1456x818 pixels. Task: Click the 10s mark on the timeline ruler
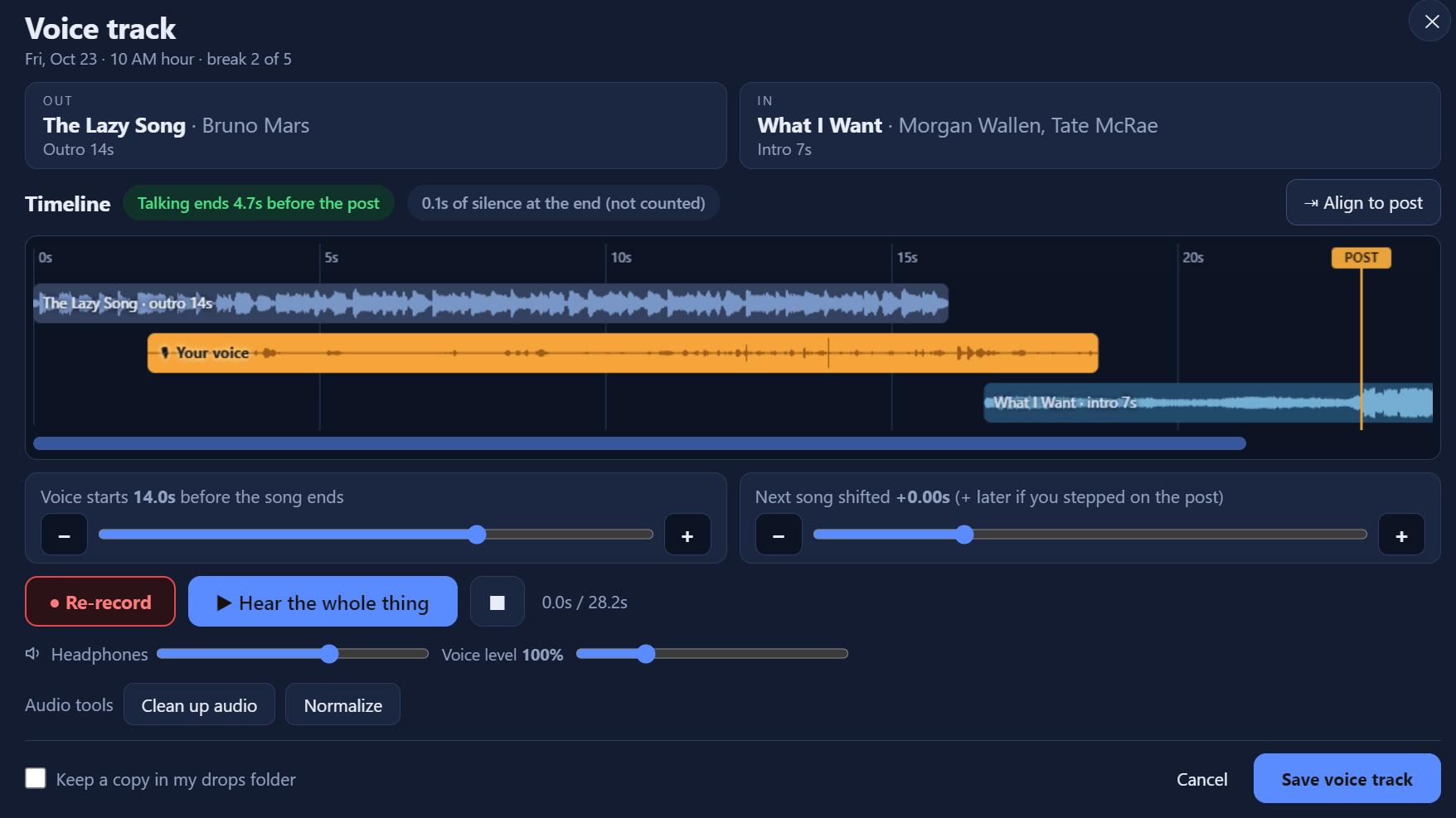pyautogui.click(x=621, y=258)
